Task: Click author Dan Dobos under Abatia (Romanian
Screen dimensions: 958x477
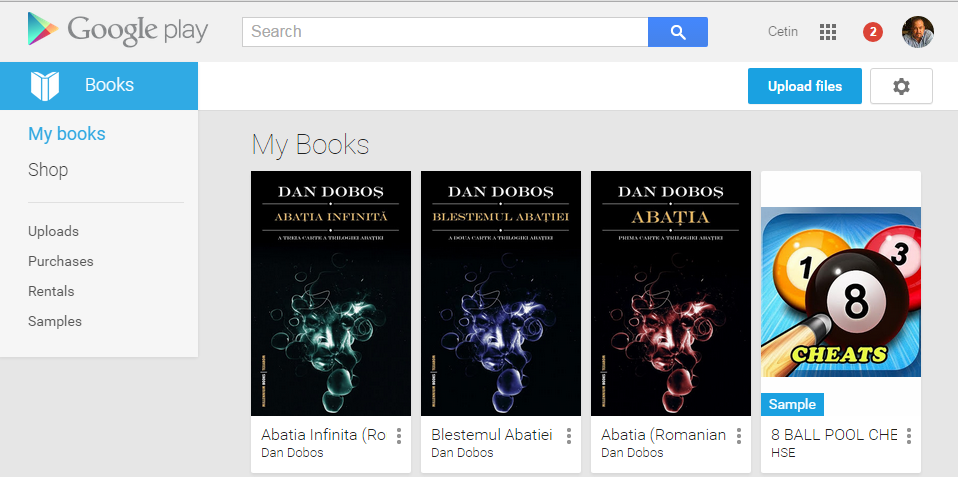Action: point(632,453)
